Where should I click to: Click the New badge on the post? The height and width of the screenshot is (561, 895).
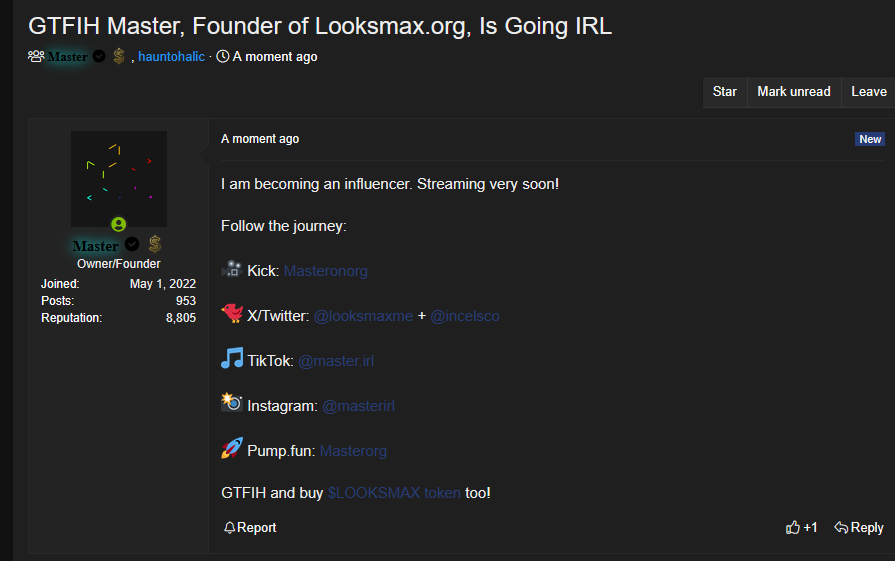[x=870, y=139]
